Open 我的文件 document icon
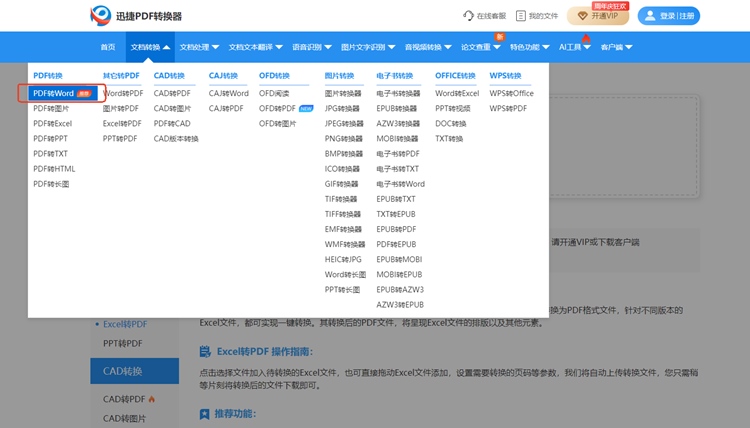The height and width of the screenshot is (428, 750). [x=520, y=16]
